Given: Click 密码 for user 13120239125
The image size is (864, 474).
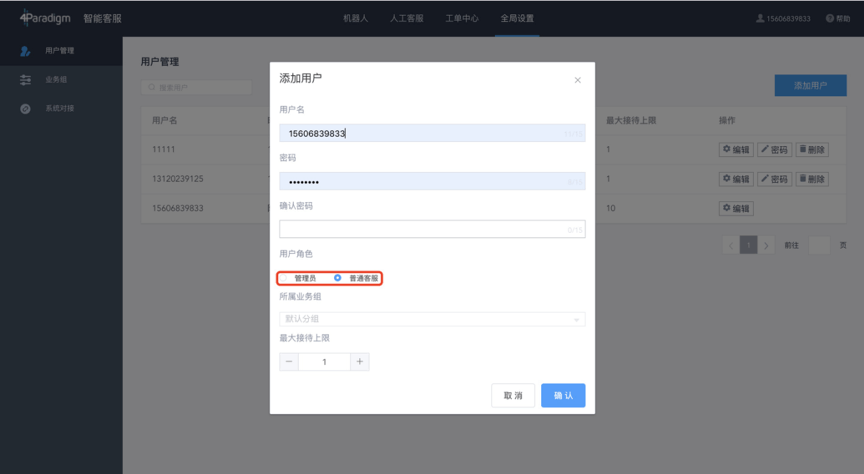Looking at the screenshot, I should (775, 179).
